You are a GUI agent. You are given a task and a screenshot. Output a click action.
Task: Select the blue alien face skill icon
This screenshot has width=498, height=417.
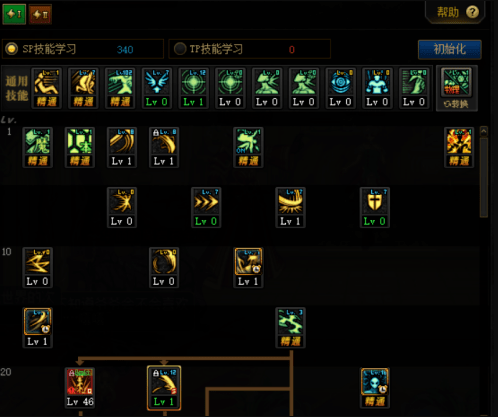tap(375, 382)
